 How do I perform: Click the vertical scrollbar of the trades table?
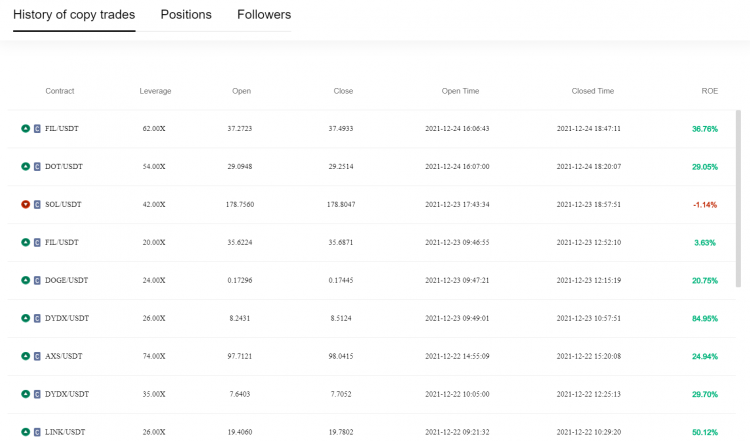tap(739, 200)
